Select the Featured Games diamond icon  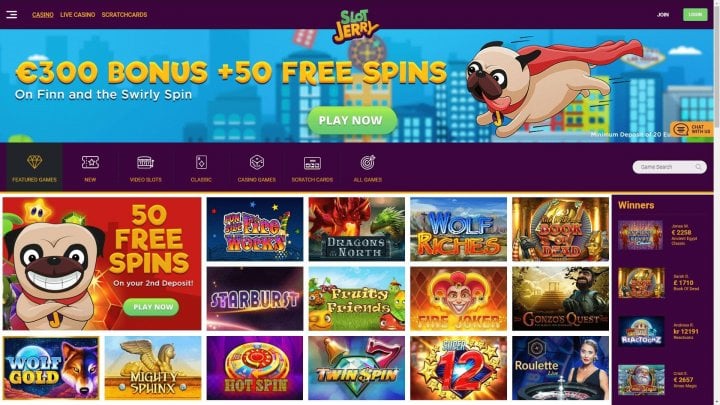34,162
